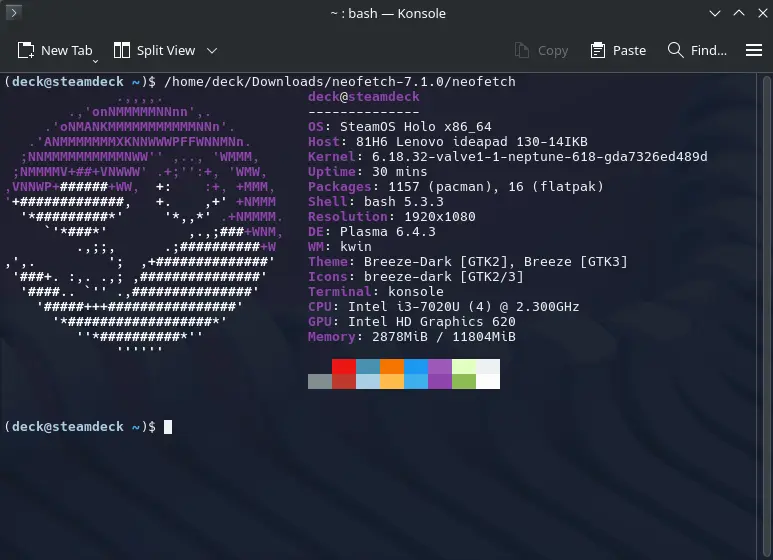Image resolution: width=773 pixels, height=560 pixels.
Task: Click 'deck@steamdeck' header above the dashes
Action: (x=364, y=97)
